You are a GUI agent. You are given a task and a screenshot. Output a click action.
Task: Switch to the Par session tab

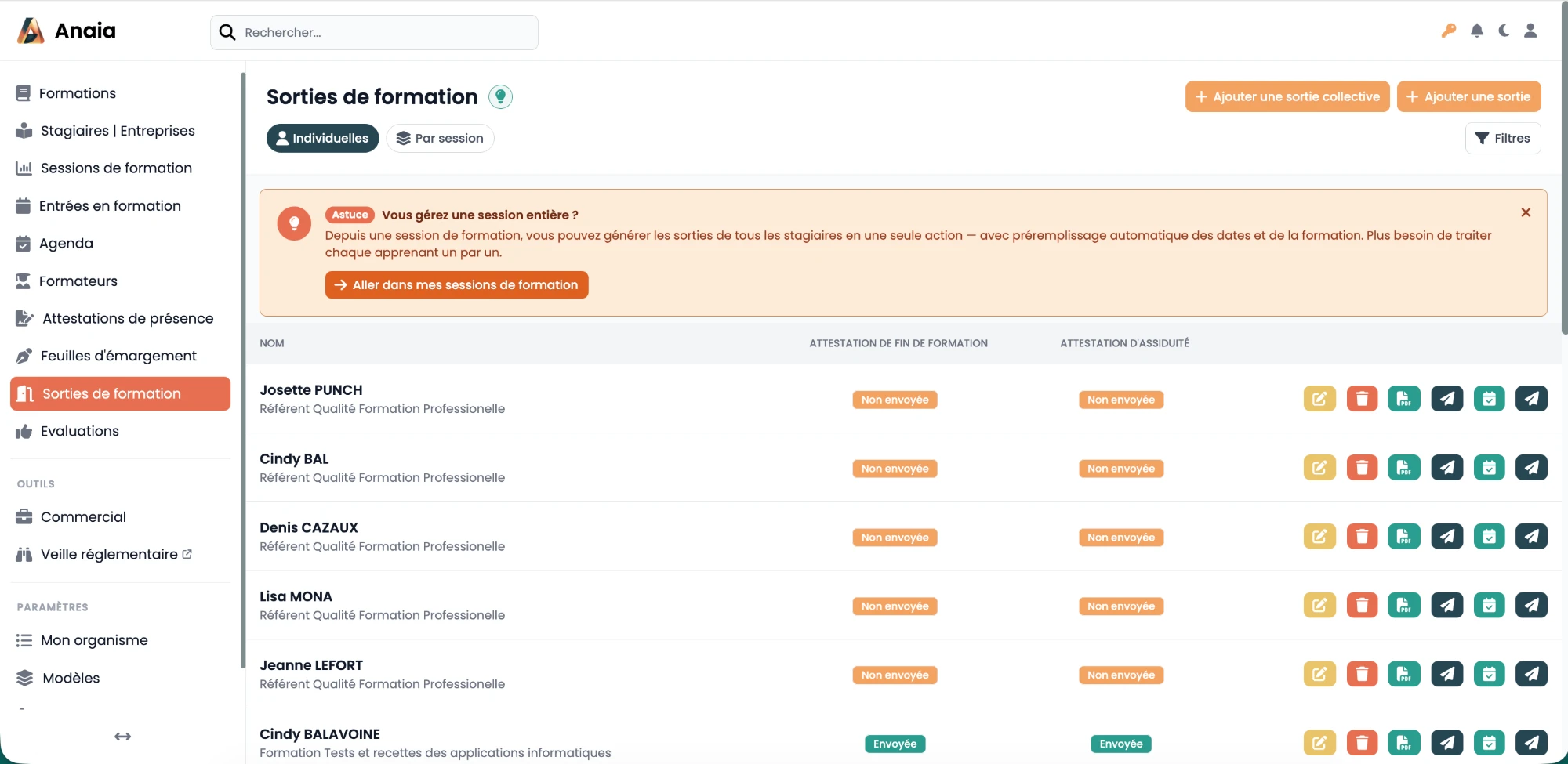click(x=440, y=139)
